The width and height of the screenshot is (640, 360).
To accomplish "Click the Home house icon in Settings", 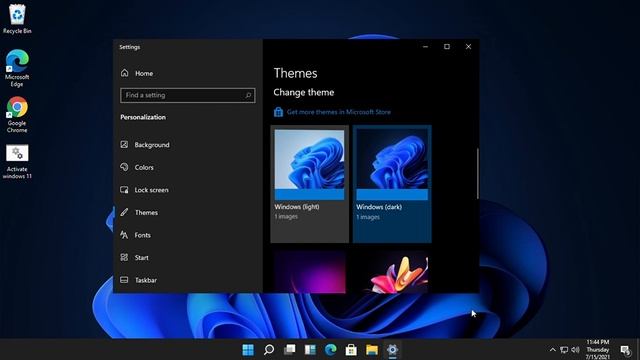I will coord(124,73).
